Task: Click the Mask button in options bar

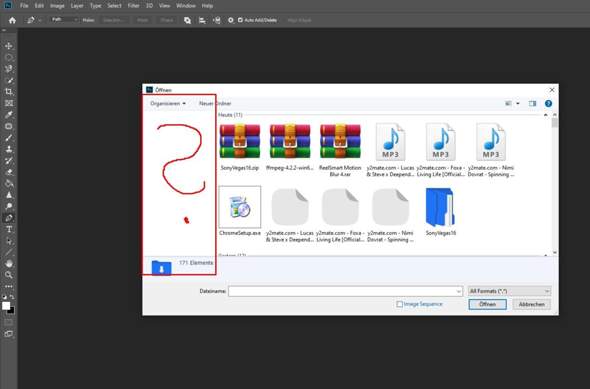Action: coord(143,20)
